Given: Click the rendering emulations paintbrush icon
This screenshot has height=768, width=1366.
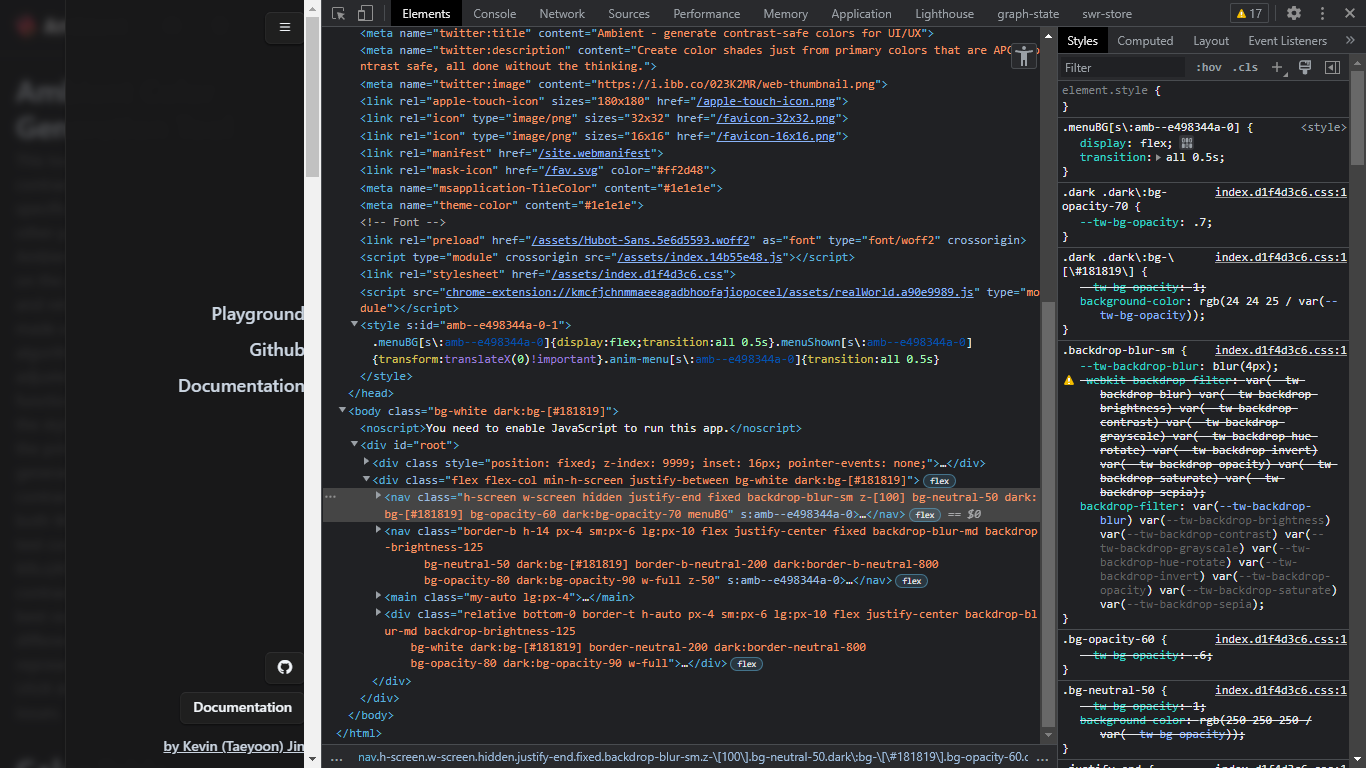Looking at the screenshot, I should (x=1305, y=67).
